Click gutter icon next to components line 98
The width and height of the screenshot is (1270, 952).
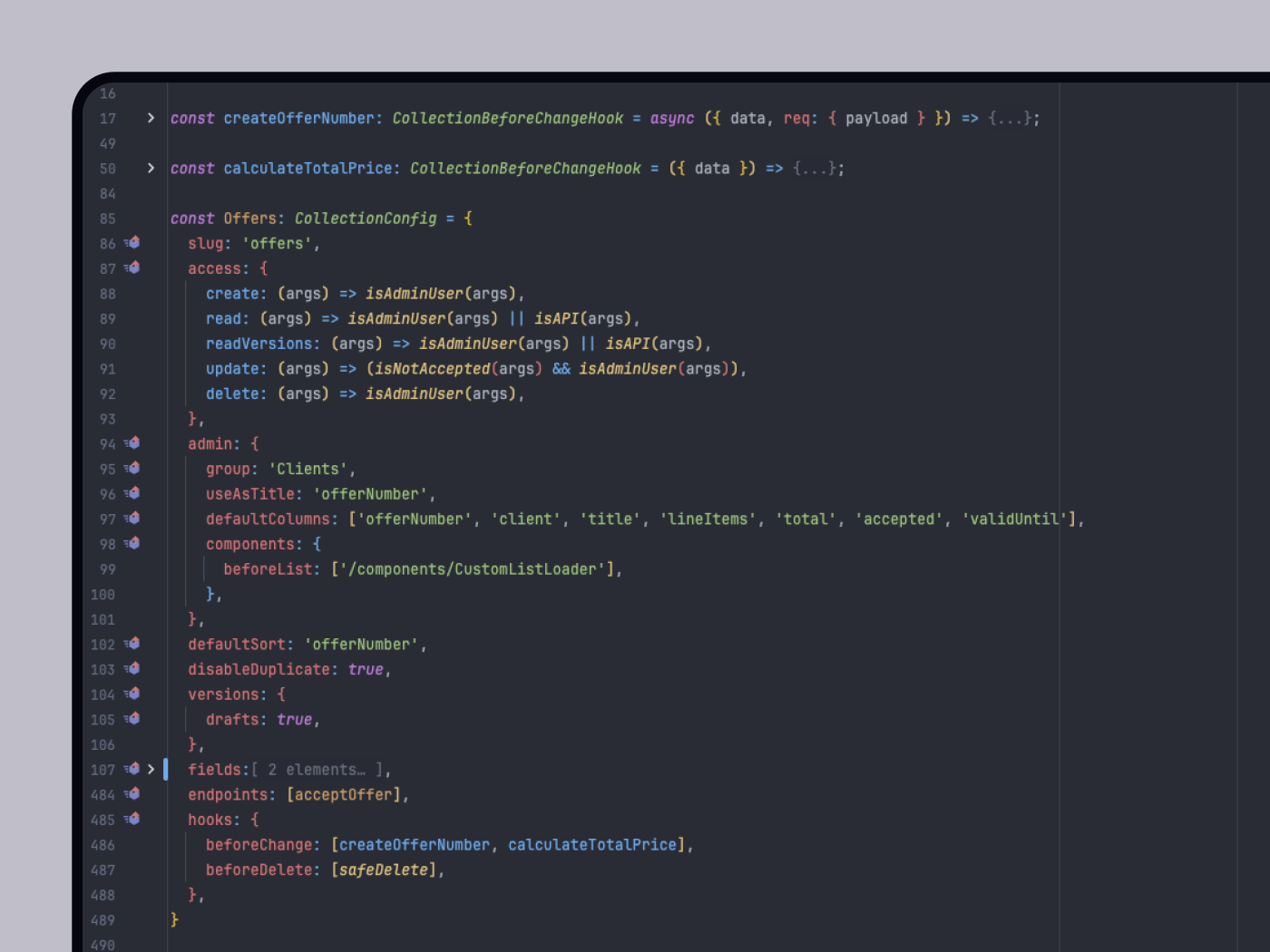[x=132, y=544]
